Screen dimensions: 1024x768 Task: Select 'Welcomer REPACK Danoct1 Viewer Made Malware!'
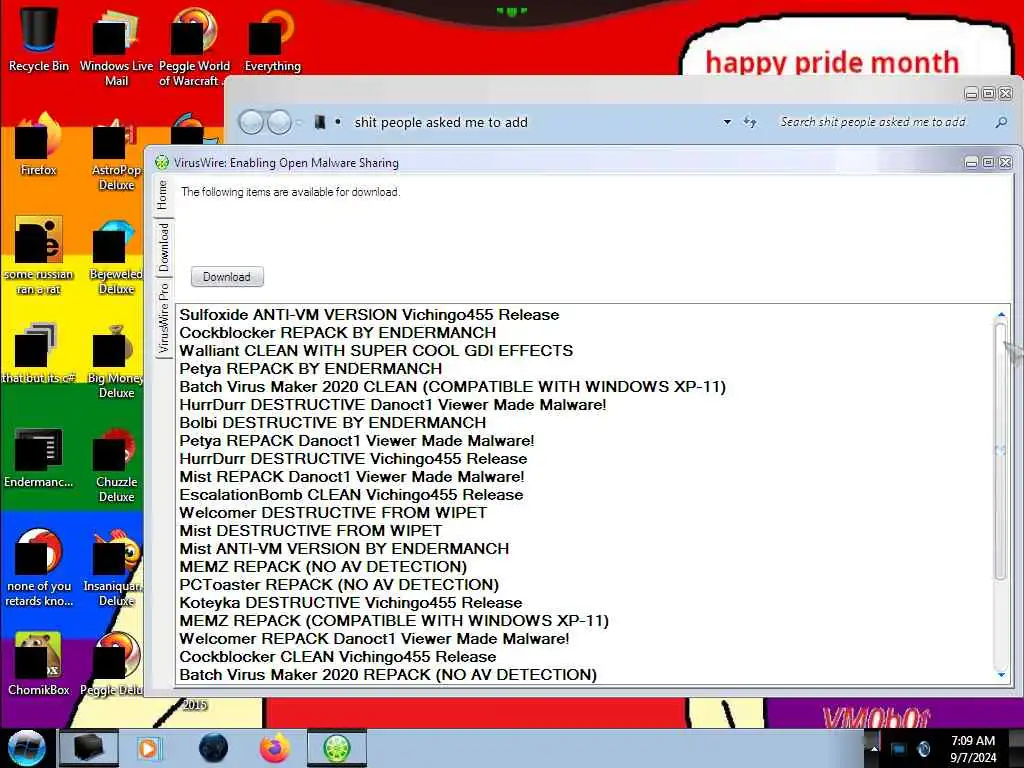[x=374, y=638]
